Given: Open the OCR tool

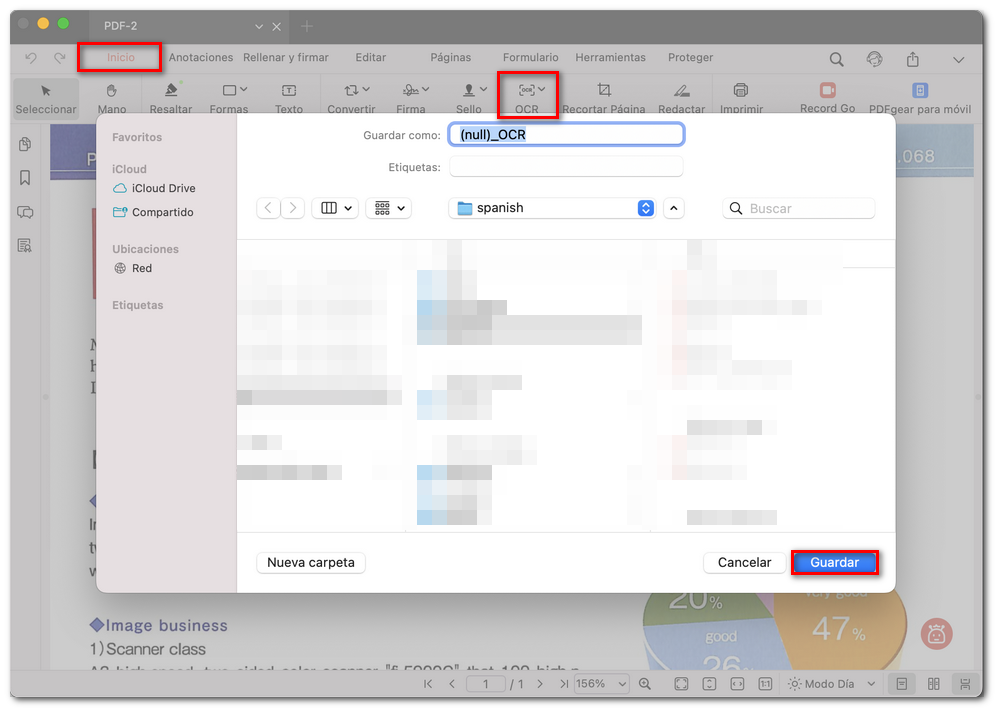Looking at the screenshot, I should pos(528,95).
